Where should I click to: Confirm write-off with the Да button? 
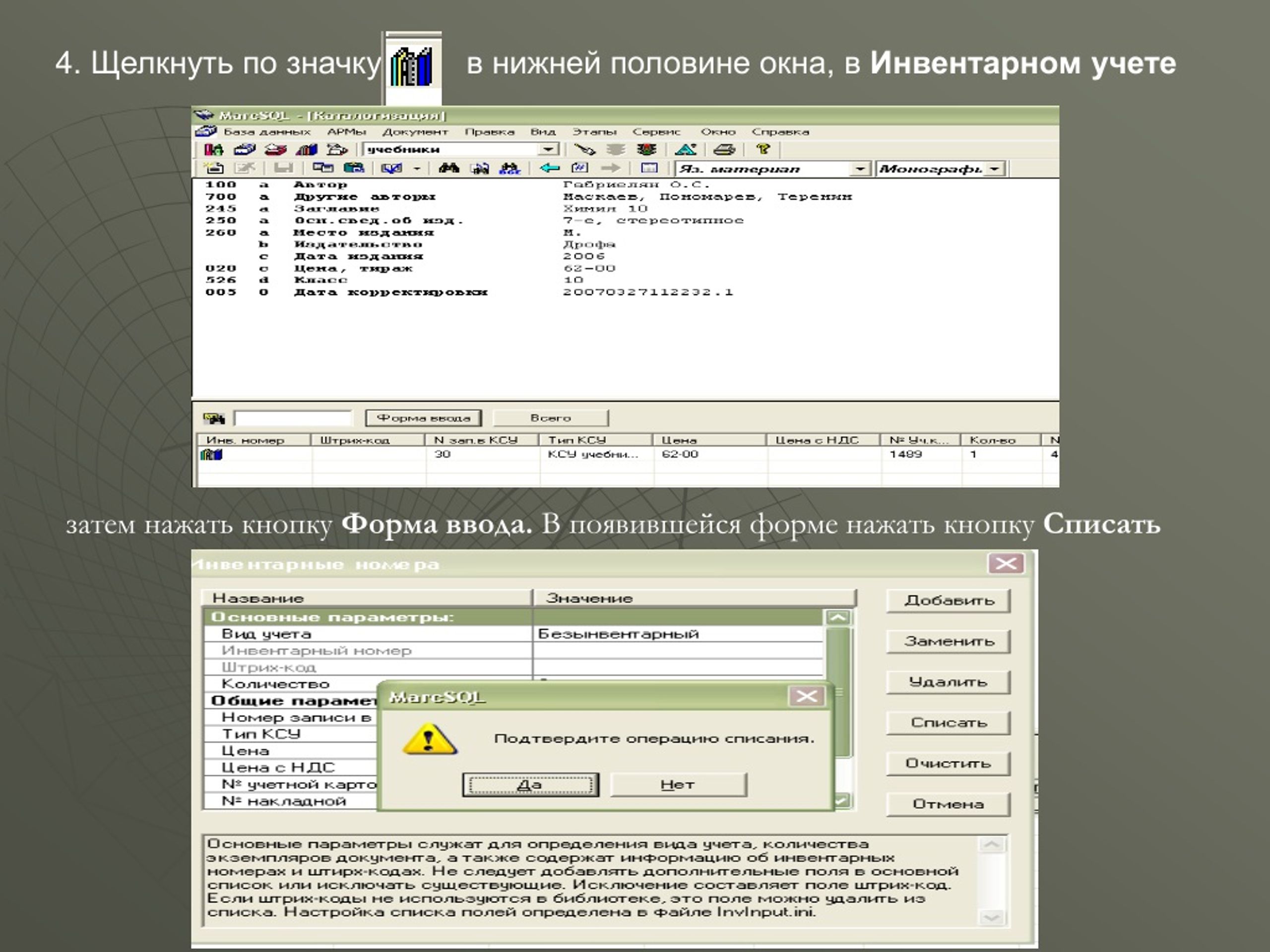[530, 784]
